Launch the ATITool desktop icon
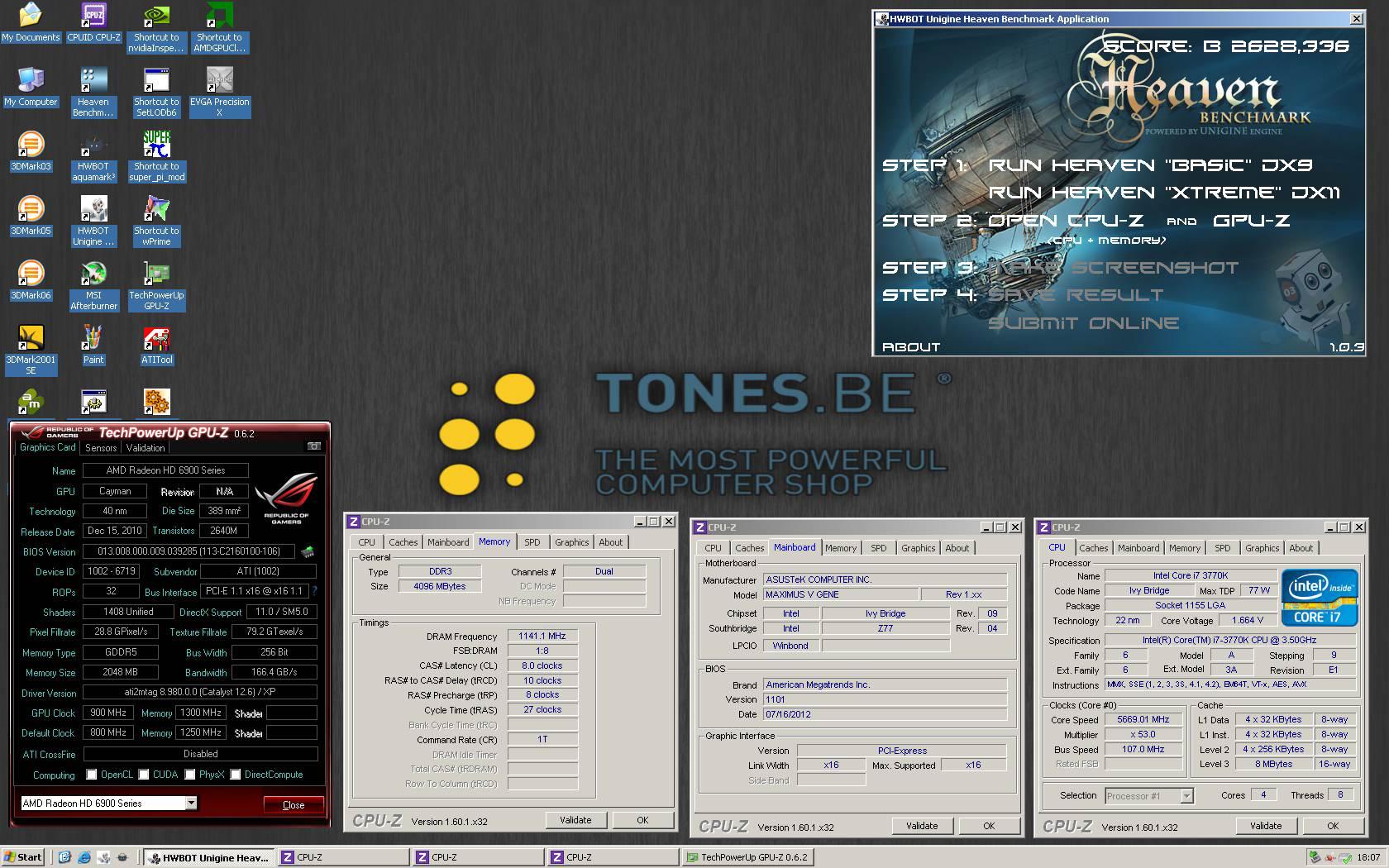1389x868 pixels. [x=156, y=345]
